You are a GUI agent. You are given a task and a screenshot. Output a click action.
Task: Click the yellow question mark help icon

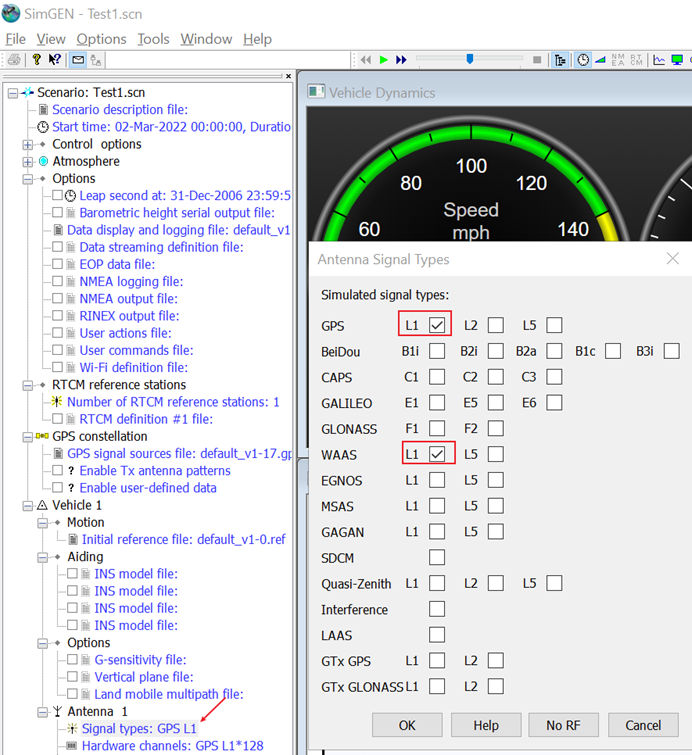[x=37, y=60]
